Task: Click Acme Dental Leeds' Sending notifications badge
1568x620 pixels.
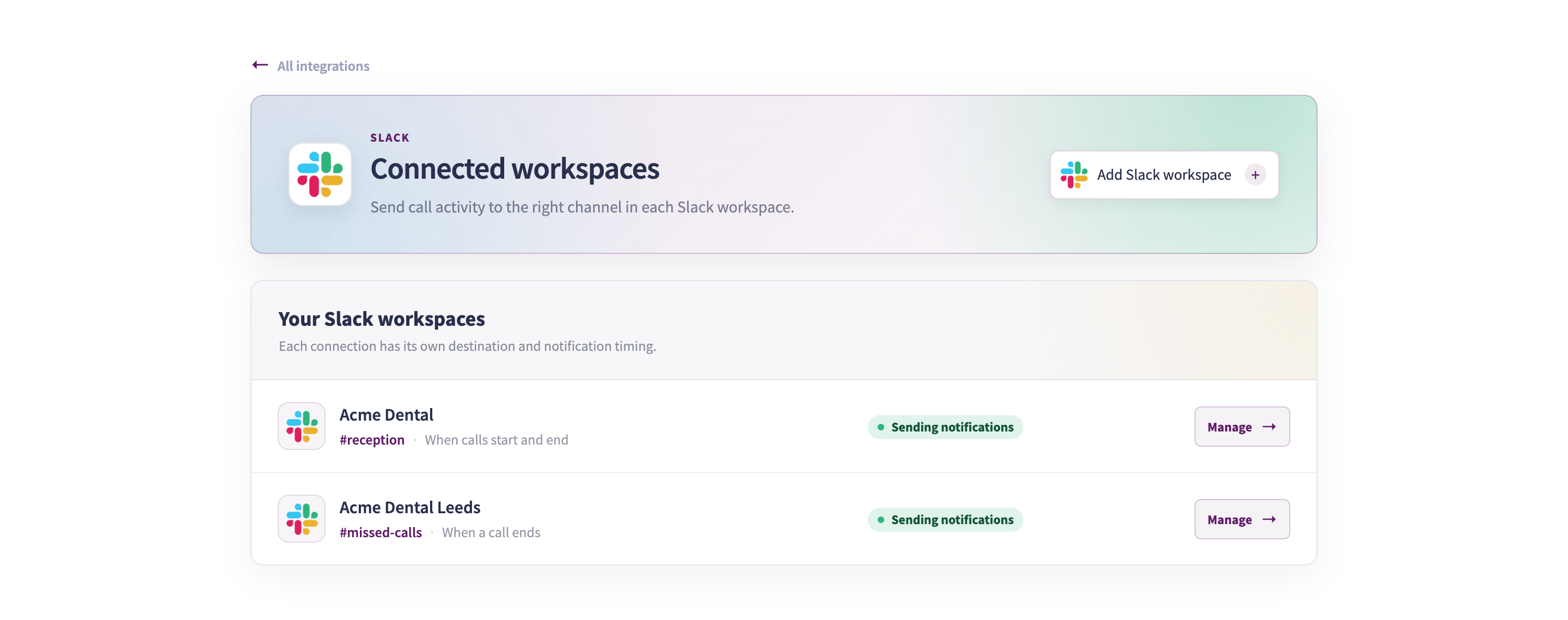Action: point(945,520)
